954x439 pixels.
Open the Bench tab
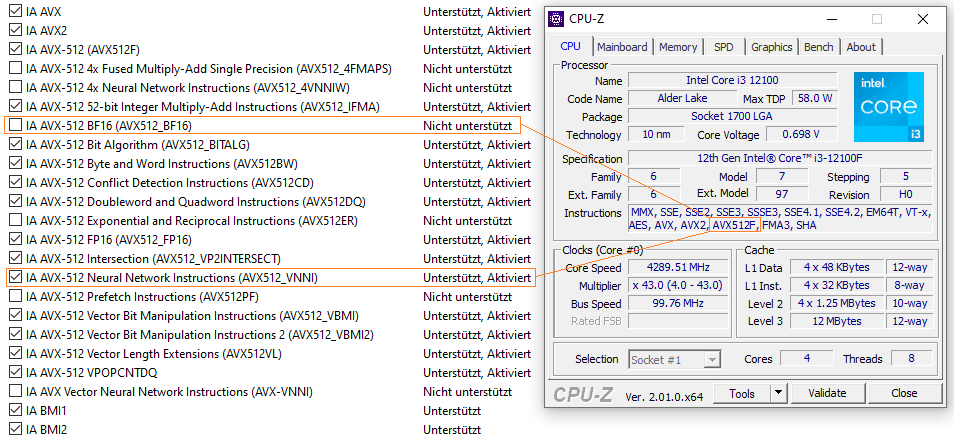point(819,47)
